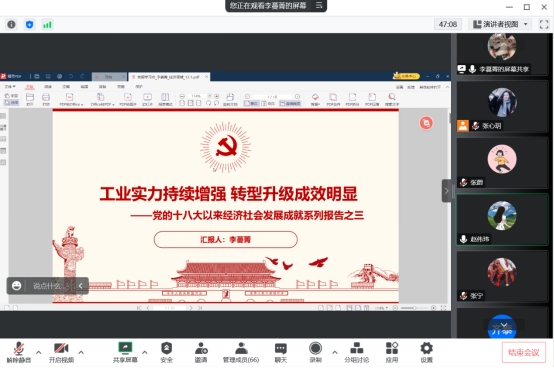Viewport: 554px width, 368px height.
Task: Check the green network signal icon
Action: coord(47,25)
